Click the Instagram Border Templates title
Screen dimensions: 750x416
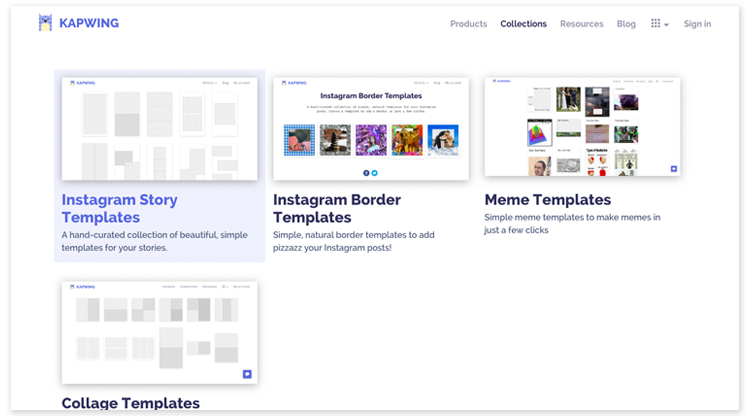339,208
